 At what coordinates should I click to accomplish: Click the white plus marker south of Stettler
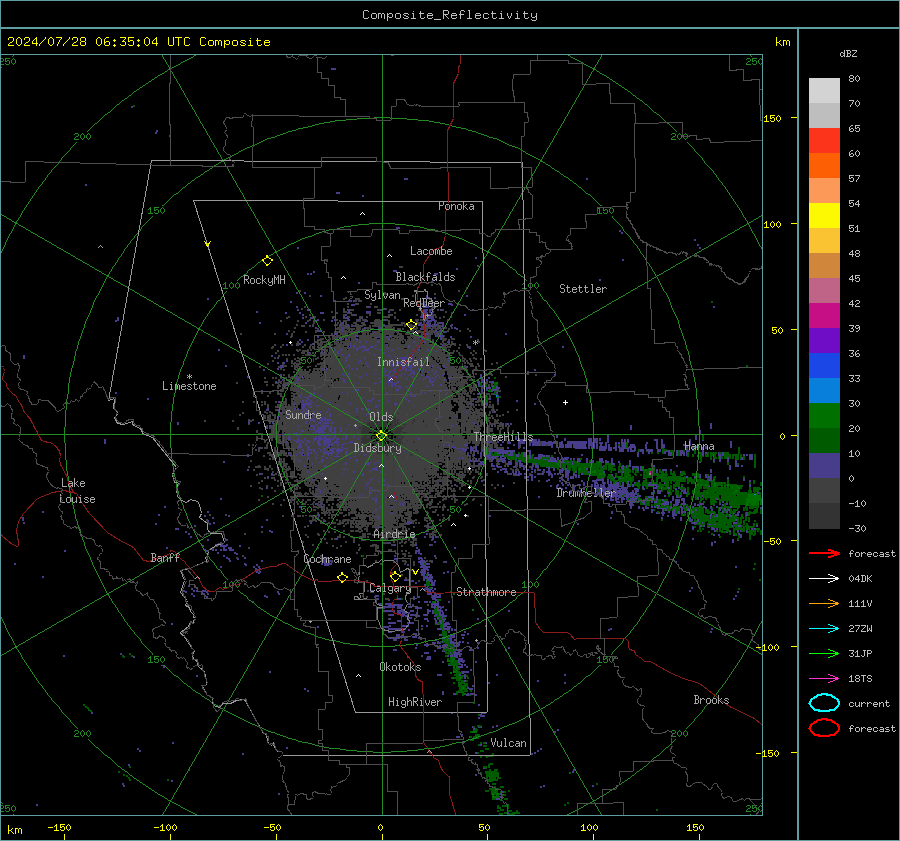(565, 402)
